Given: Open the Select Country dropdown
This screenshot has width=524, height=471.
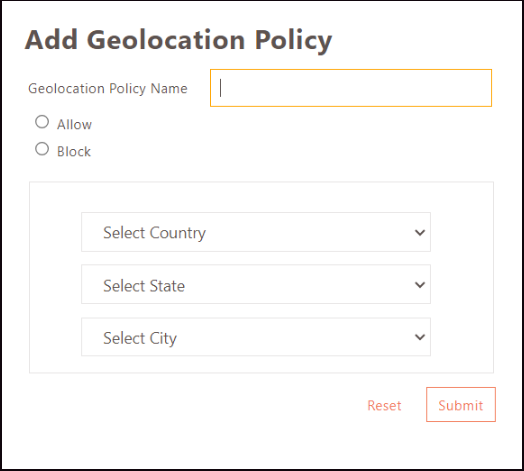Looking at the screenshot, I should (256, 232).
